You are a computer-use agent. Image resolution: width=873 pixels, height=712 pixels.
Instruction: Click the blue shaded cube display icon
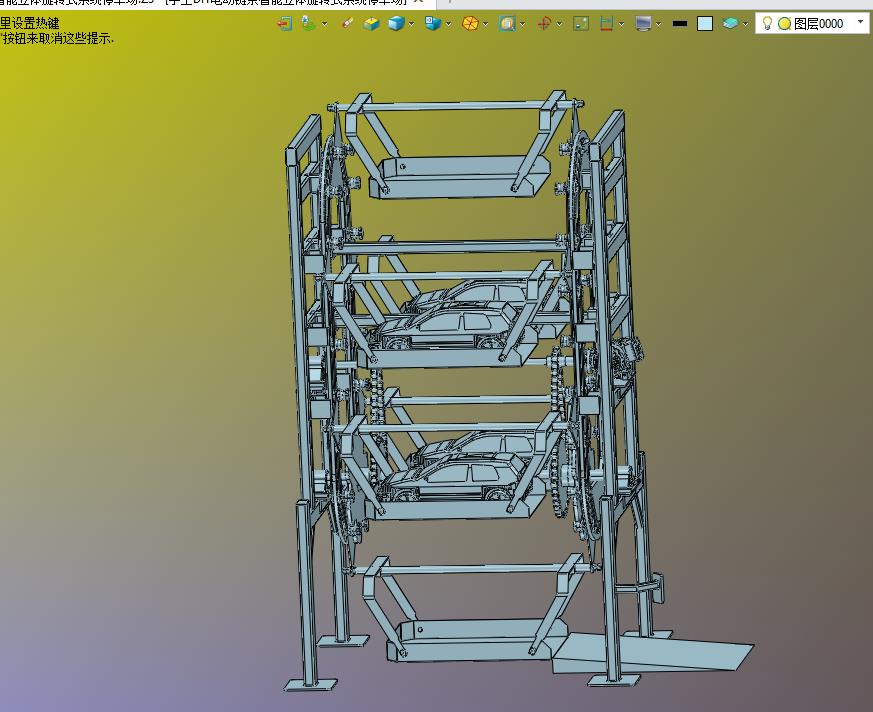click(x=396, y=23)
